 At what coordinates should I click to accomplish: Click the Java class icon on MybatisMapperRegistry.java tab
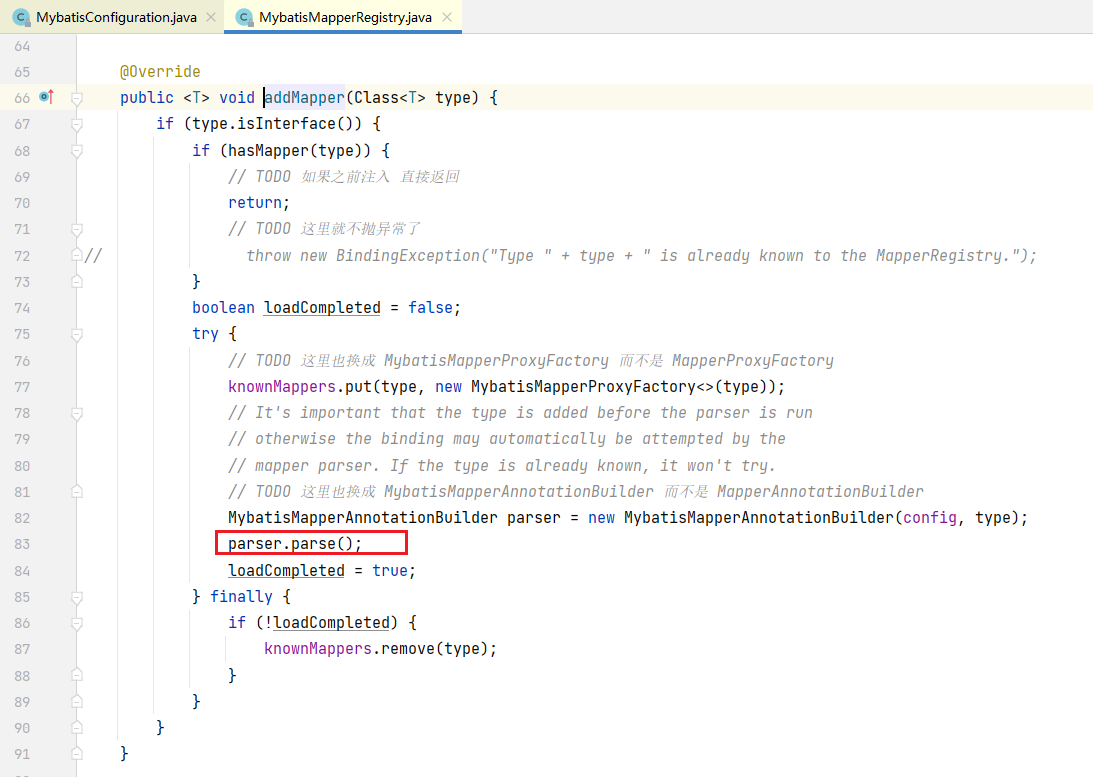[x=243, y=18]
